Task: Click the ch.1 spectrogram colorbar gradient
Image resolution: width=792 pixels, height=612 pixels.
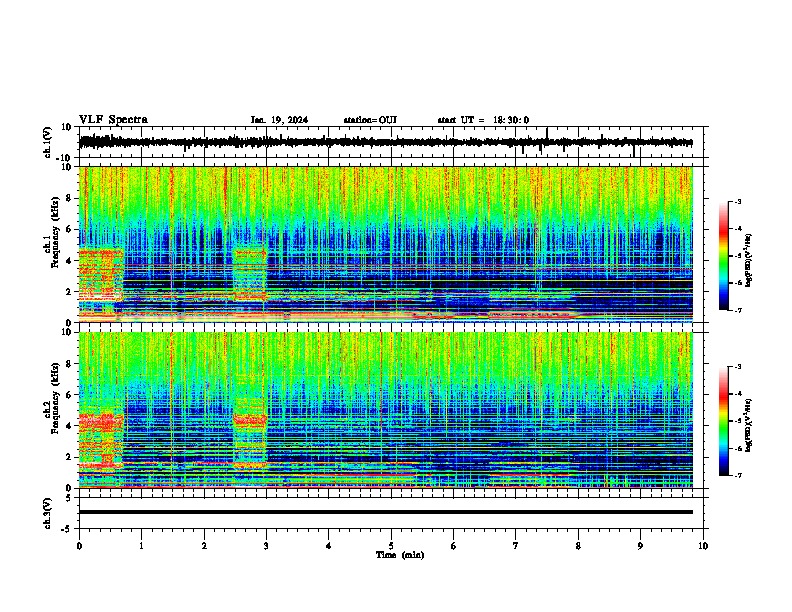Action: [x=723, y=256]
